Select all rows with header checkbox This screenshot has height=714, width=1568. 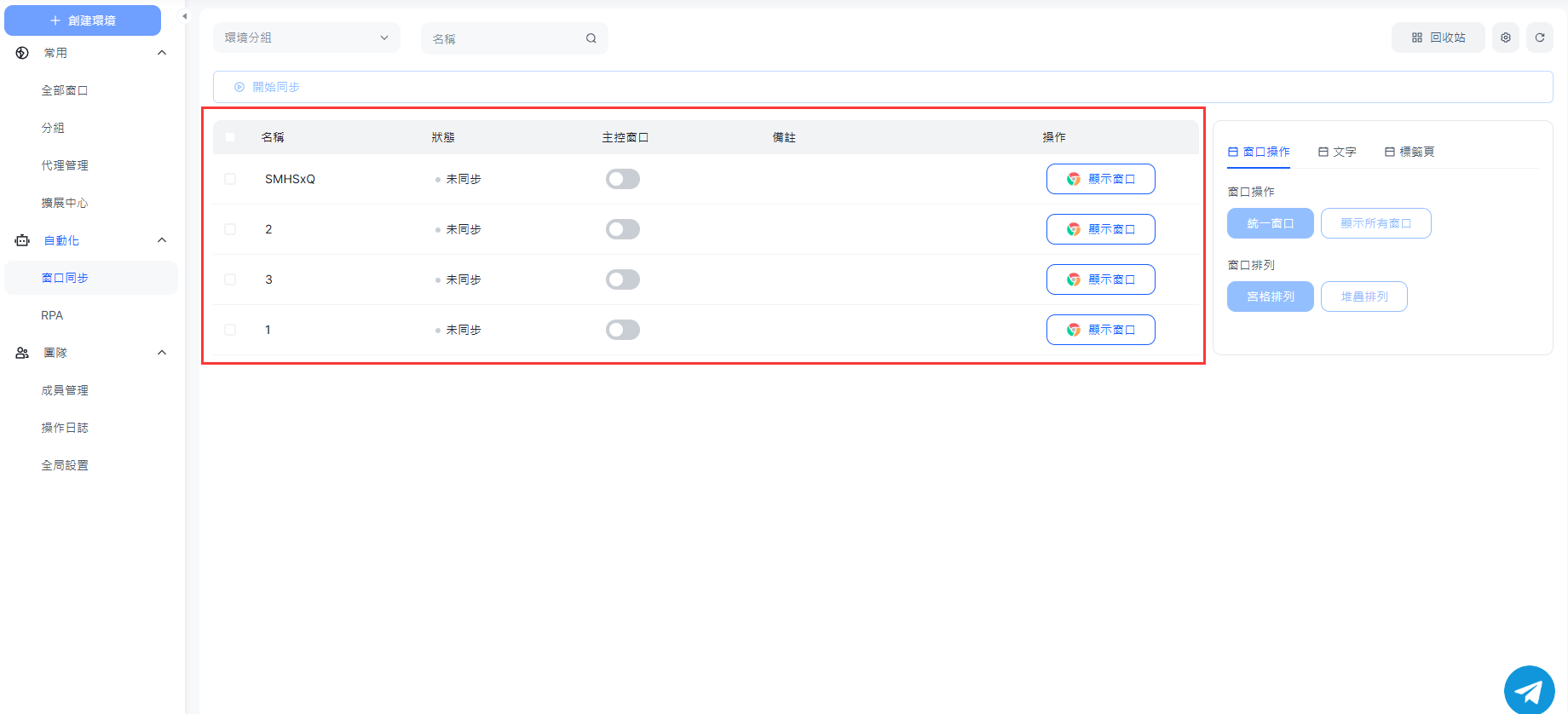(230, 137)
